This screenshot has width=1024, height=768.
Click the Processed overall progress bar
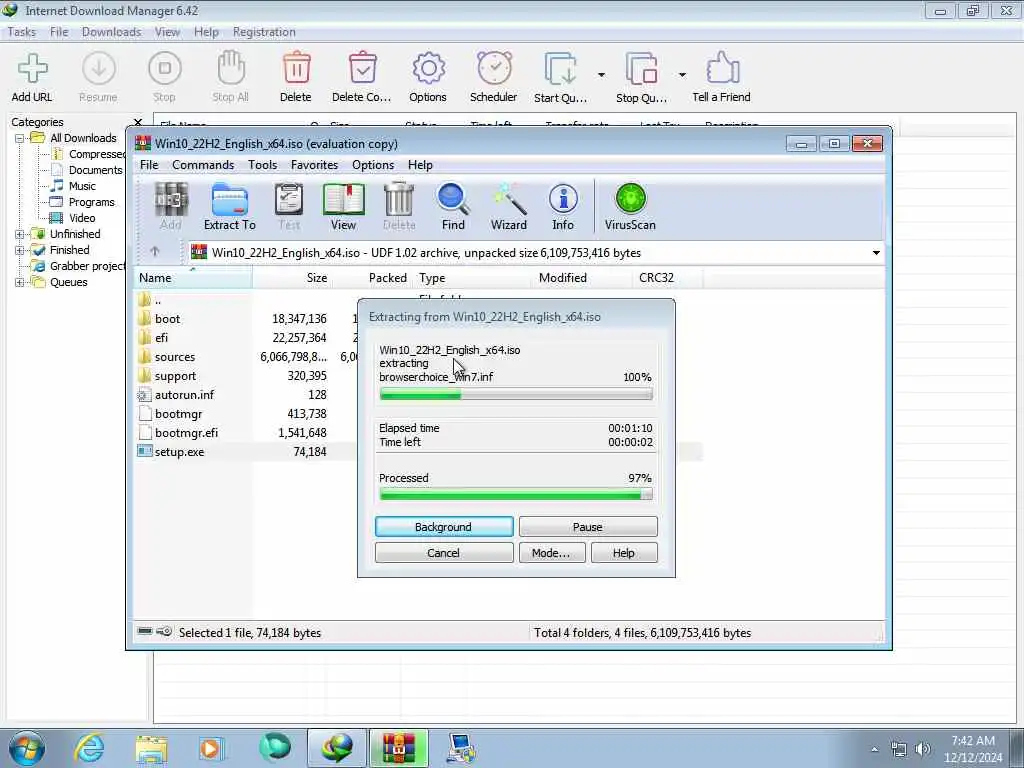[x=516, y=496]
